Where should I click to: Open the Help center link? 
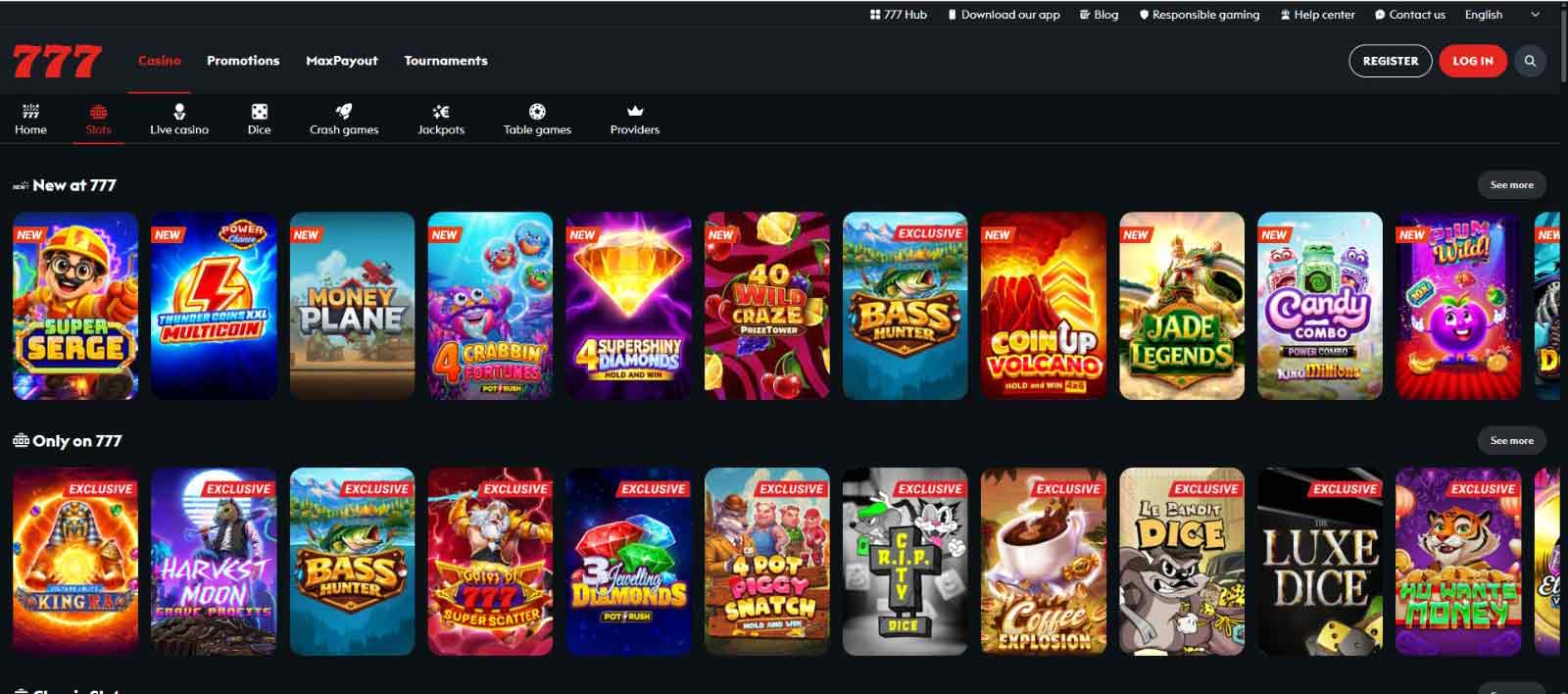pos(1325,15)
